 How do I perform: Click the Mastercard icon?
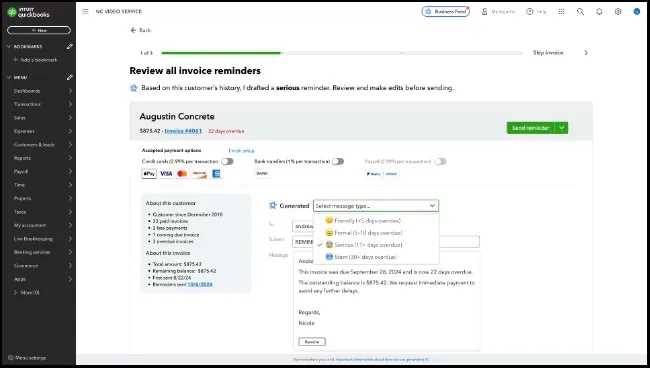point(182,174)
